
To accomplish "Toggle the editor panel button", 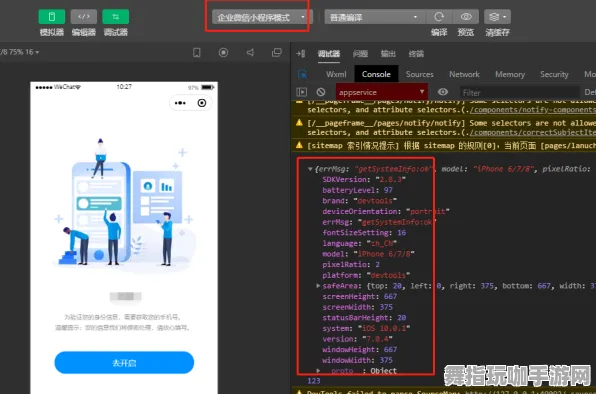I will pyautogui.click(x=84, y=17).
